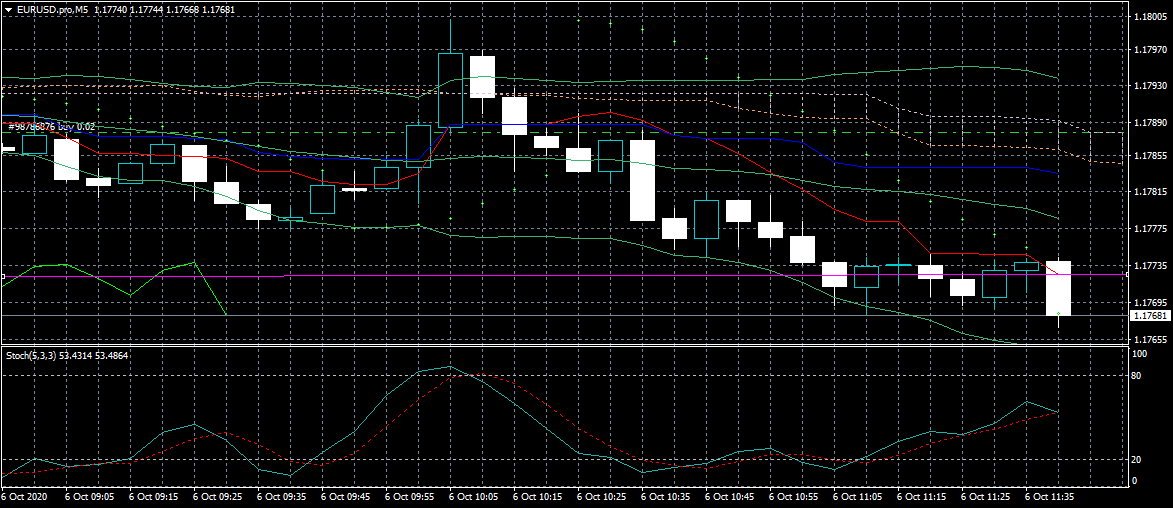Click the stochastic 100 scale label

pyautogui.click(x=1140, y=354)
